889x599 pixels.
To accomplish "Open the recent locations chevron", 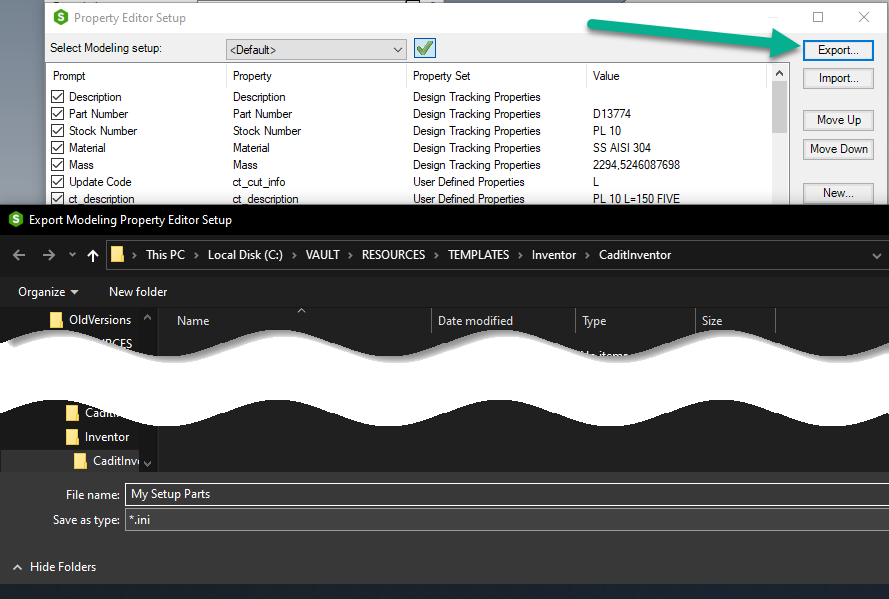I will (x=72, y=254).
